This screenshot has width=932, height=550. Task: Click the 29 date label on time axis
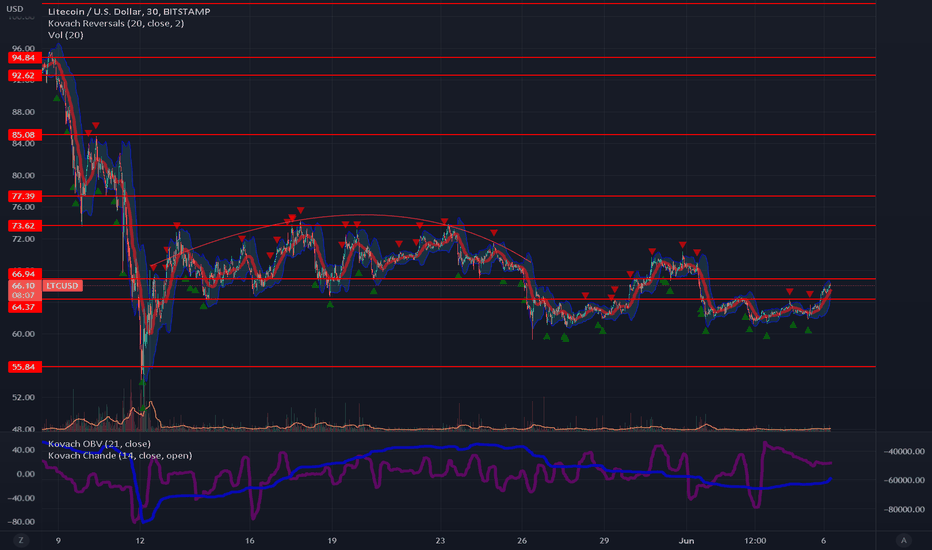tap(604, 540)
